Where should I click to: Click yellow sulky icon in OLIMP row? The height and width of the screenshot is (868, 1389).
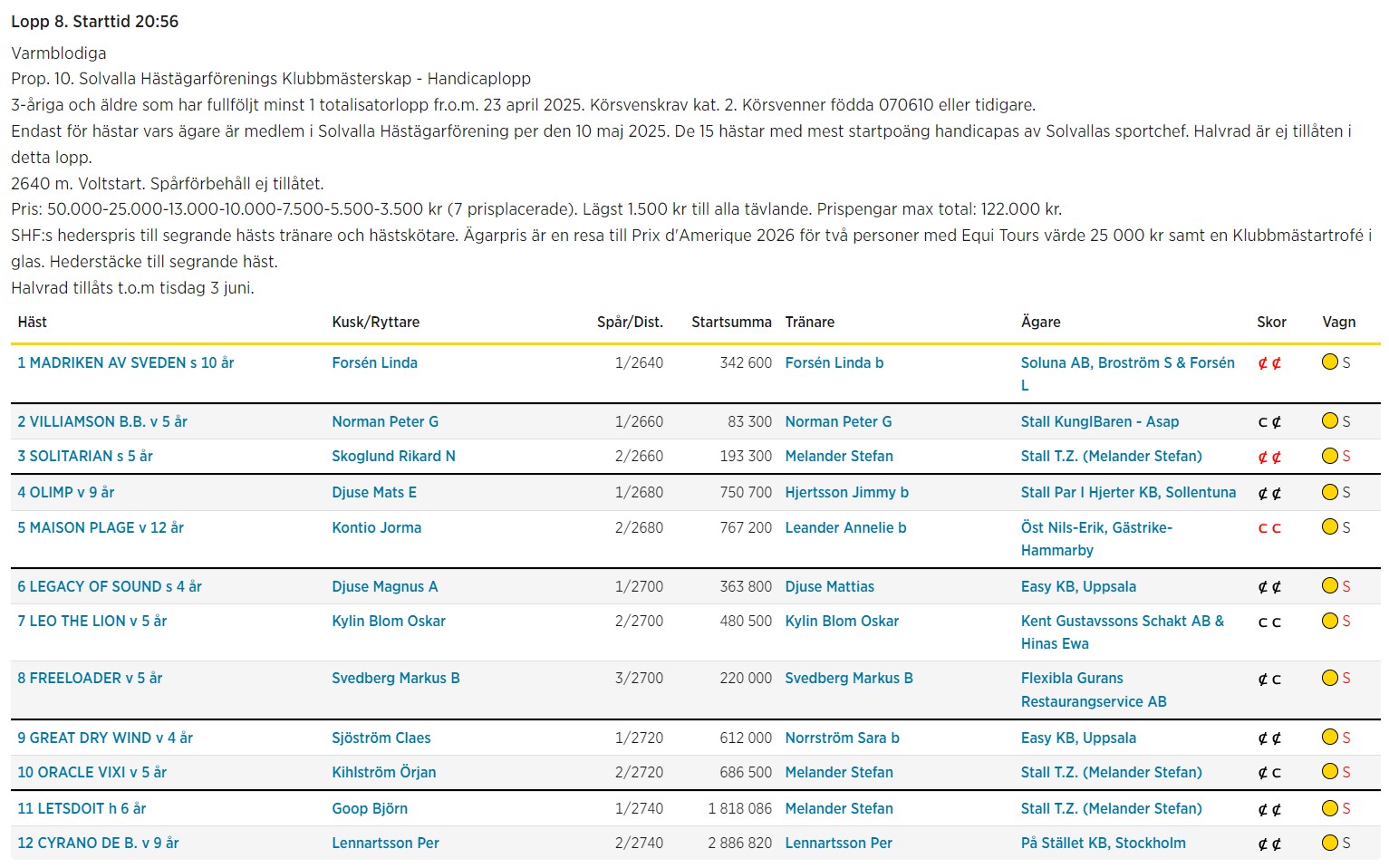pos(1330,491)
